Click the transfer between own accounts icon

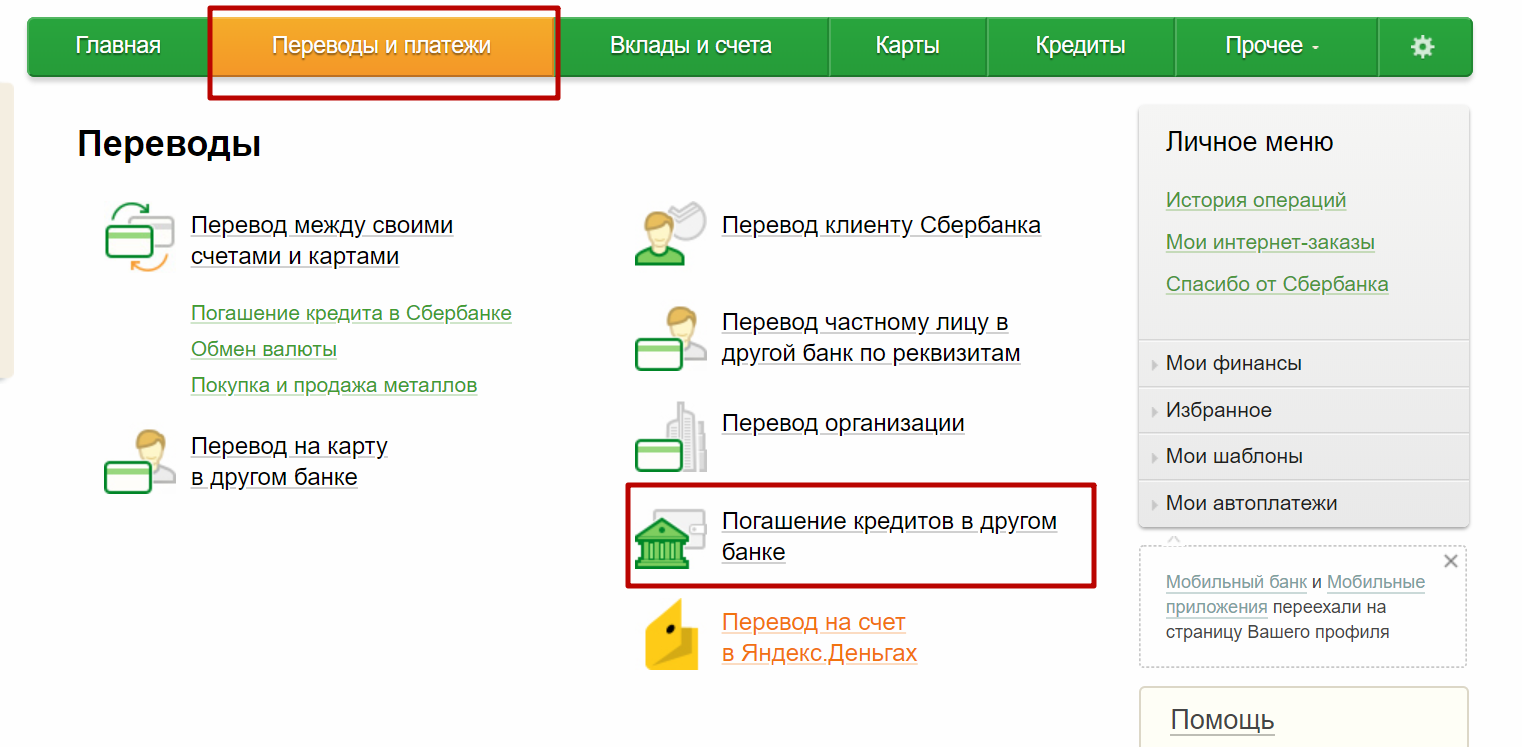pyautogui.click(x=139, y=237)
